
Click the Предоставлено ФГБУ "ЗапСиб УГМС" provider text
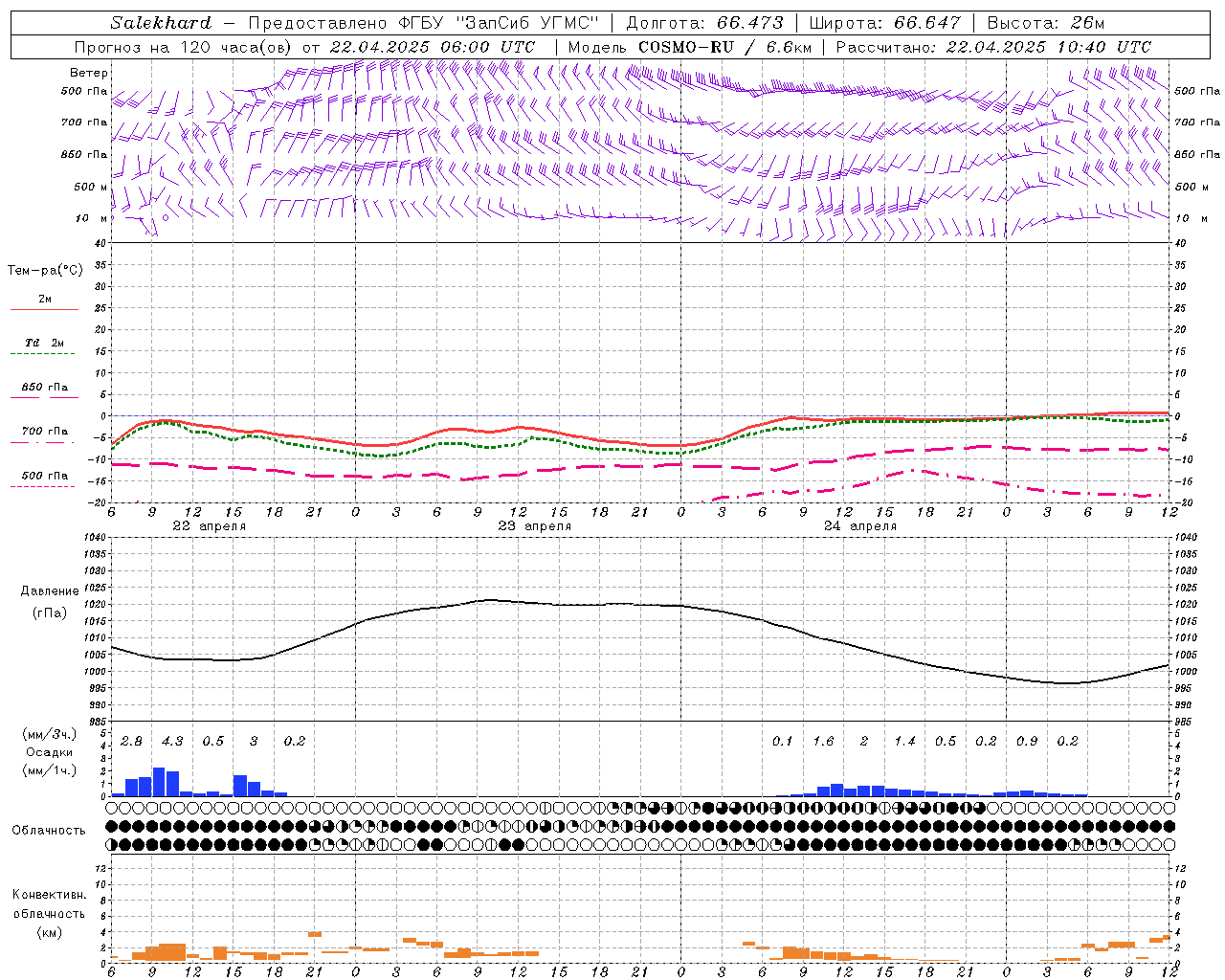pos(423,23)
